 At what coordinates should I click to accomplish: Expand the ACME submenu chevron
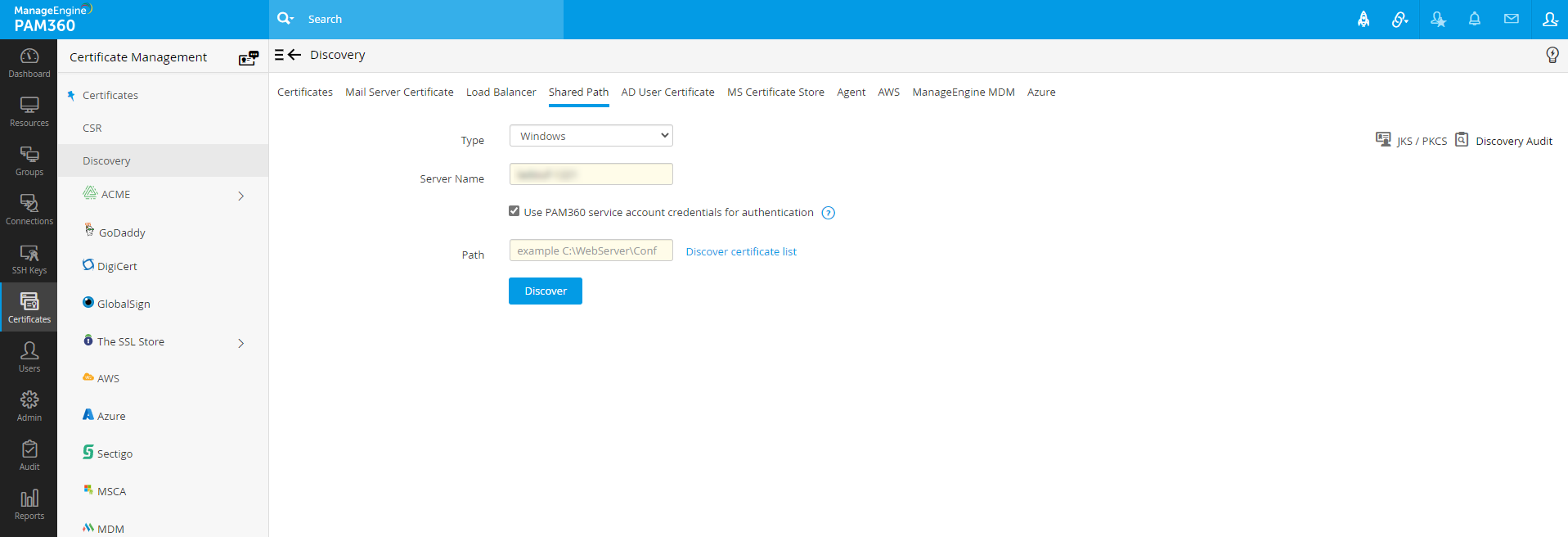[x=241, y=196]
